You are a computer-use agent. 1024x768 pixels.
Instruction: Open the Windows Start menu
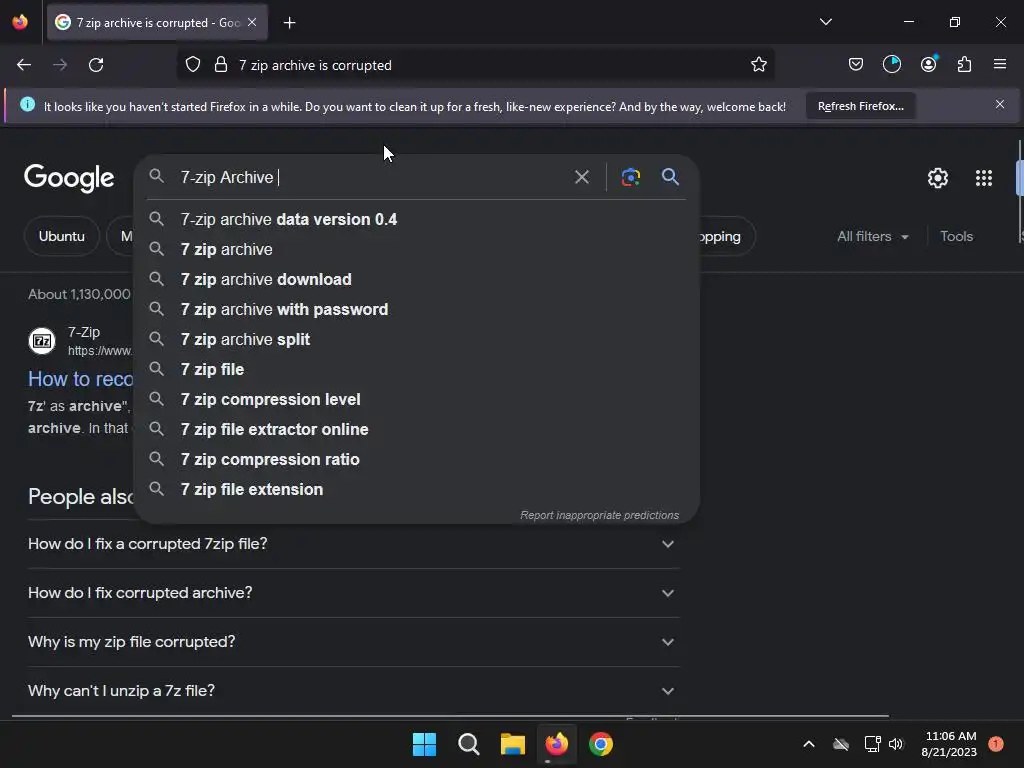click(x=424, y=744)
